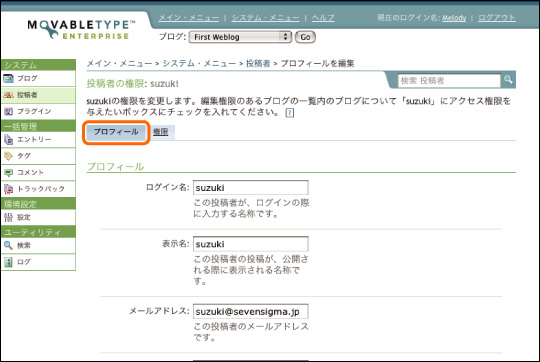Open エントリー in the sidebar
Image resolution: width=540 pixels, height=362 pixels.
(38, 139)
